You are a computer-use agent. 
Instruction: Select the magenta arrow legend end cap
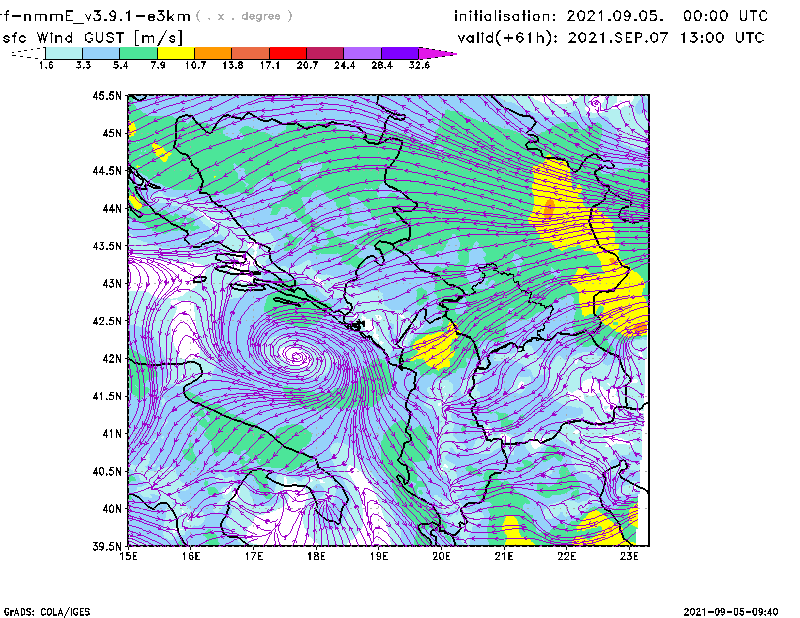tap(437, 53)
